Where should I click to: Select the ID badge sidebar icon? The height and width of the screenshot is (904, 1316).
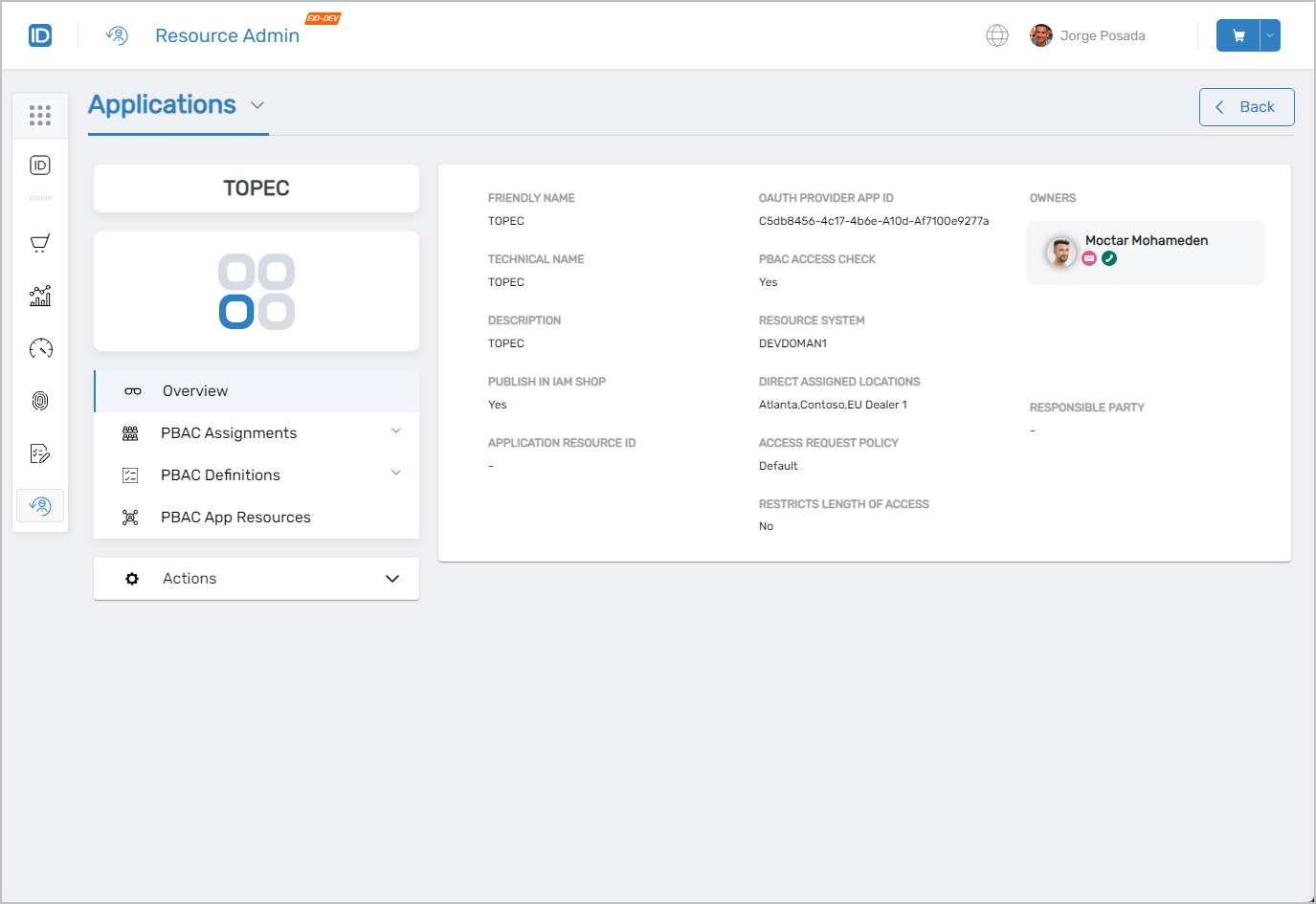tap(40, 165)
